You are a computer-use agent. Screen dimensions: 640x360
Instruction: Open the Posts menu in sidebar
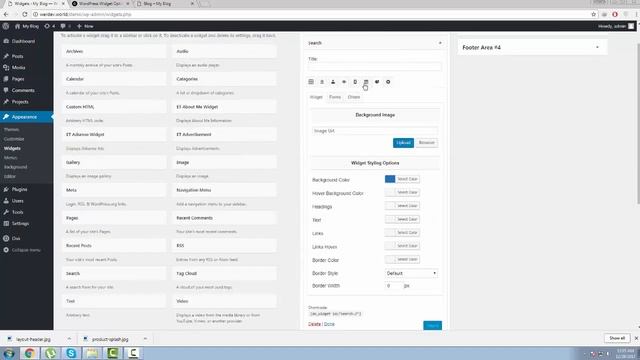pyautogui.click(x=17, y=56)
